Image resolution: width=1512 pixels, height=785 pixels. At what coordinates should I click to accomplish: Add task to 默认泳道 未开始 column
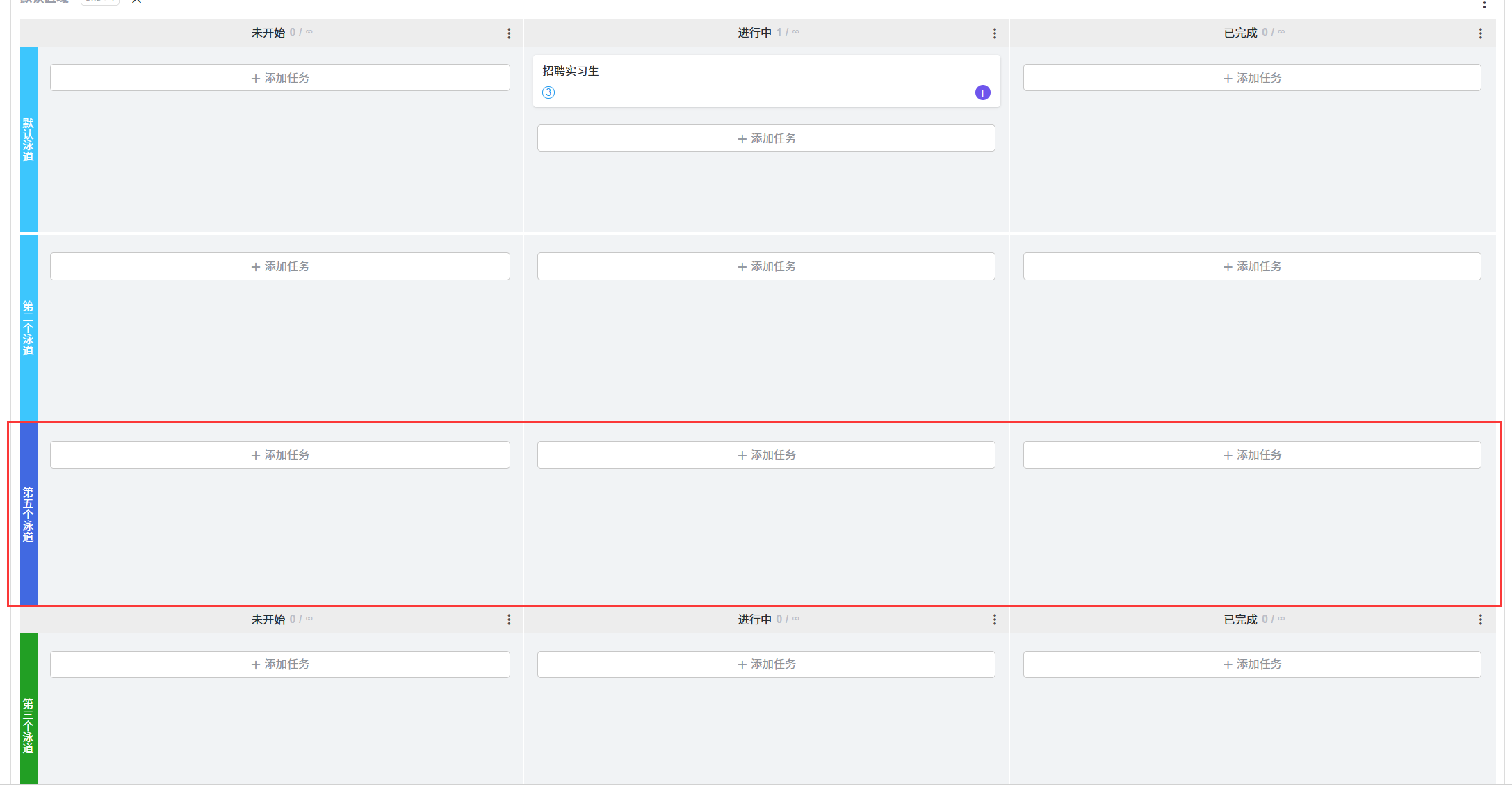coord(280,78)
